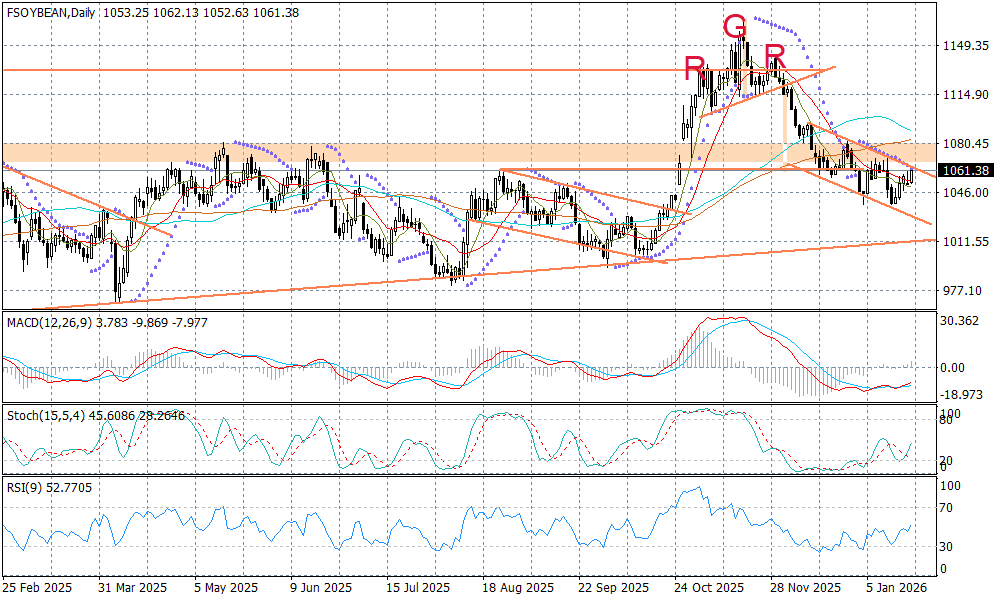Click the FSOYBEAN,Daily chart title
The image size is (1000, 600).
(x=50, y=10)
